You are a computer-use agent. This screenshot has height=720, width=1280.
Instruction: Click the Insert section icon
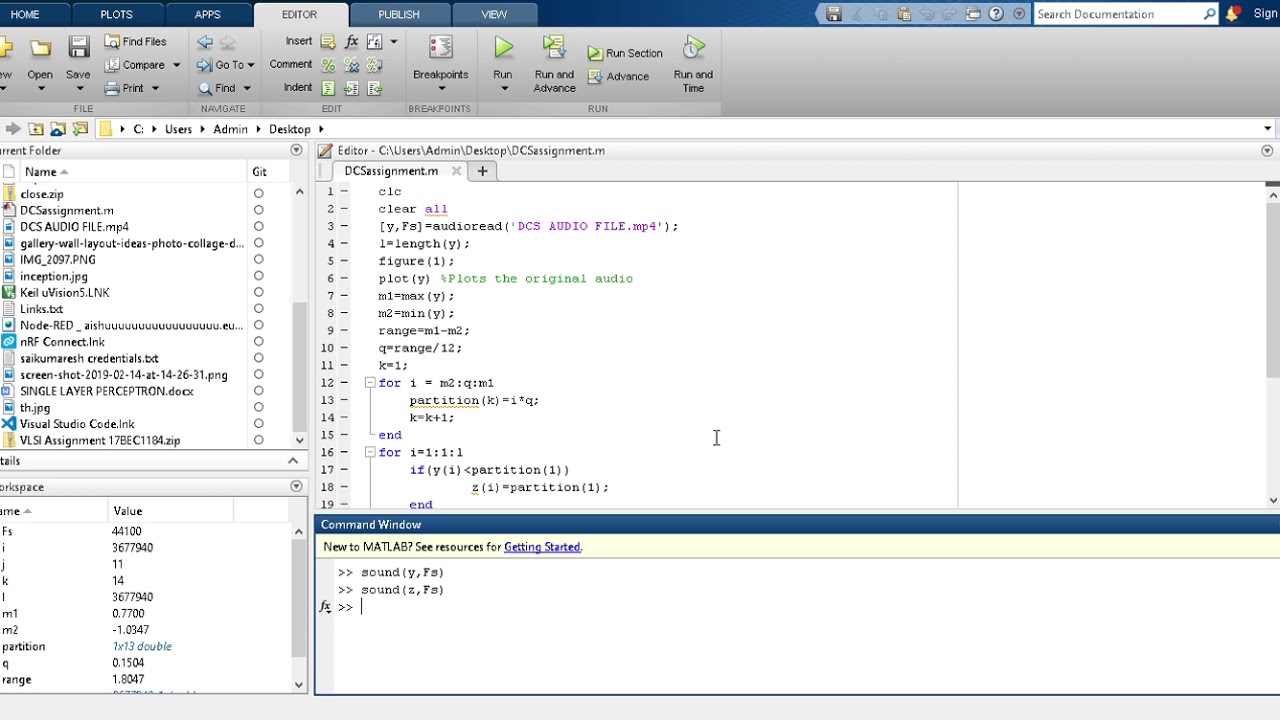tap(328, 42)
